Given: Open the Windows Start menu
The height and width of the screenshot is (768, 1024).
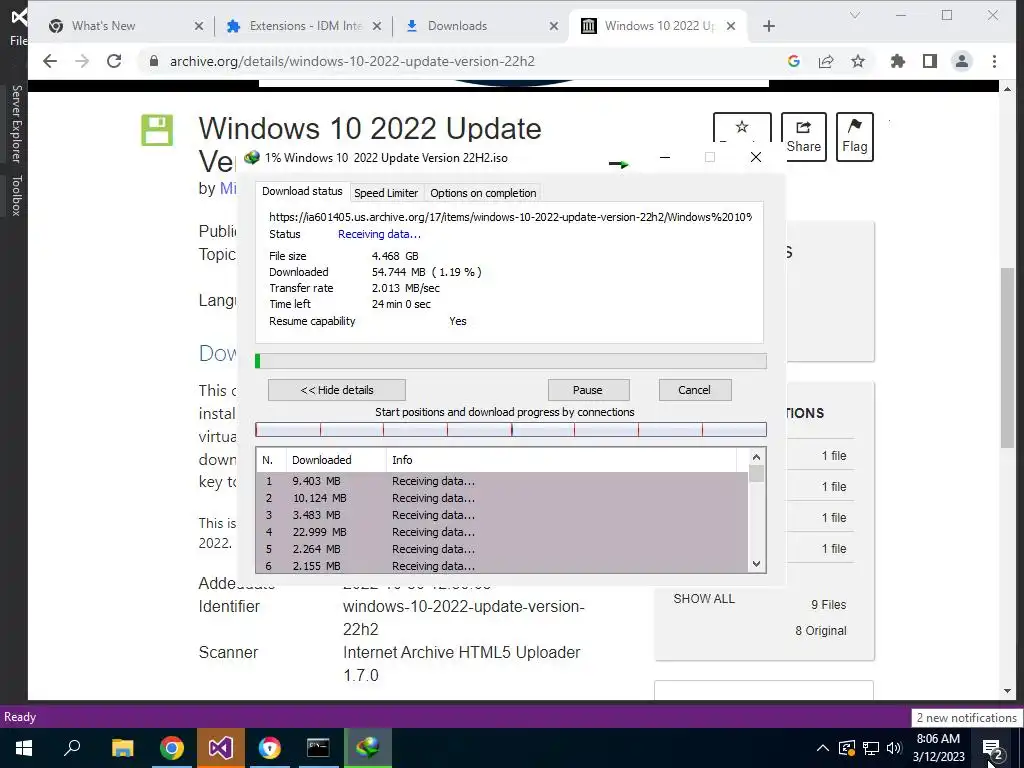Looking at the screenshot, I should click(24, 748).
